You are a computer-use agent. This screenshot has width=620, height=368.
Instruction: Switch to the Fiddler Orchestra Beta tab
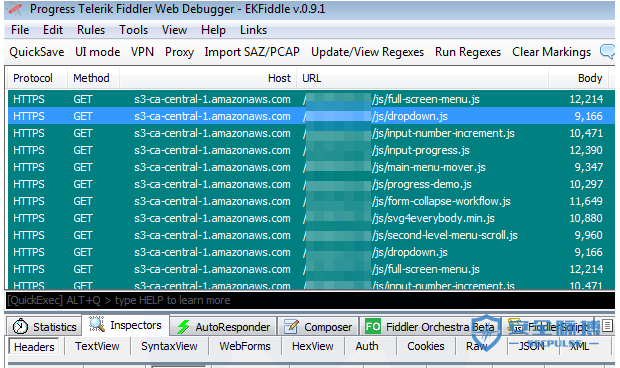(x=430, y=326)
